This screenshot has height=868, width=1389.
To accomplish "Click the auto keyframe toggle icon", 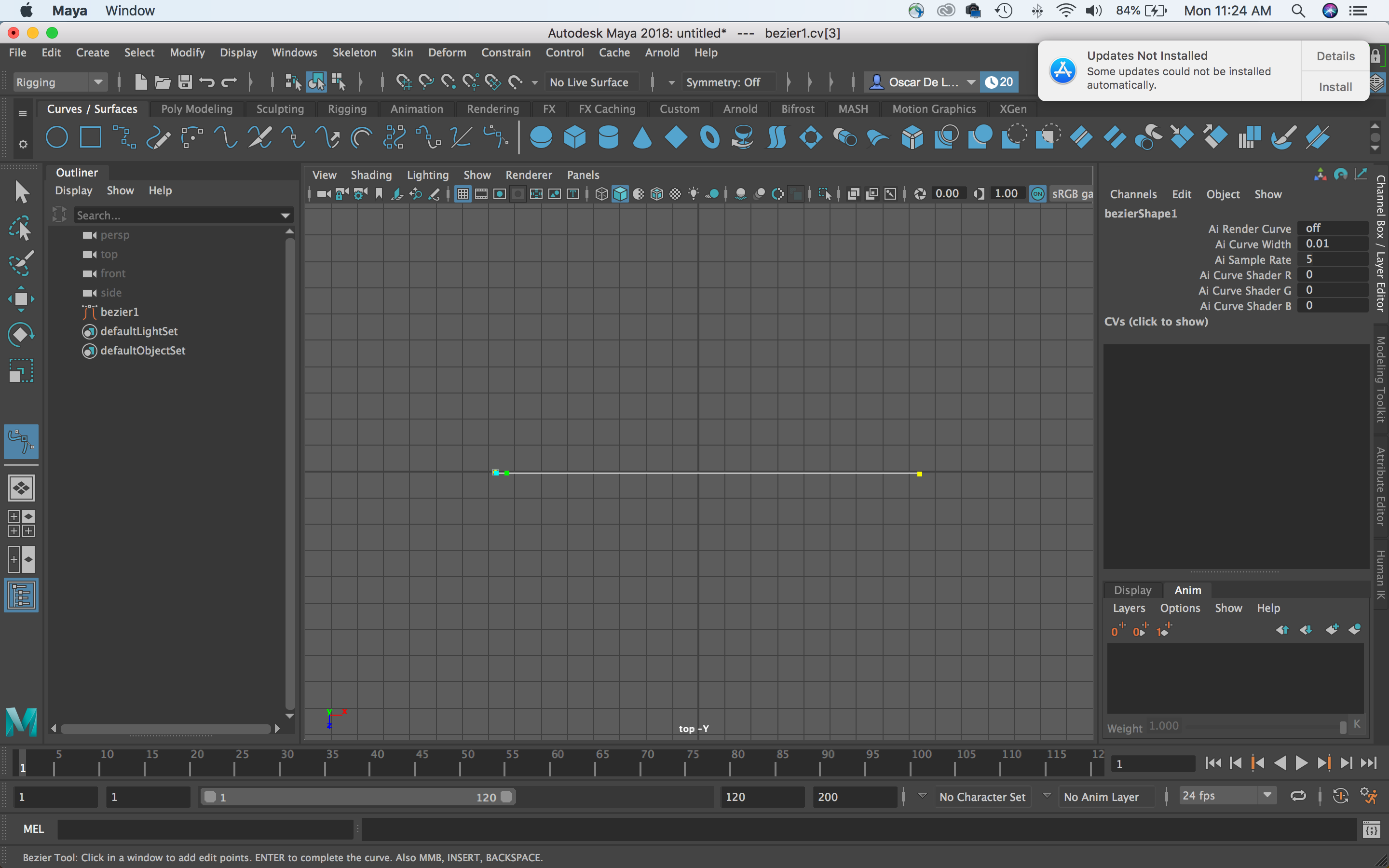I will coord(1340,796).
